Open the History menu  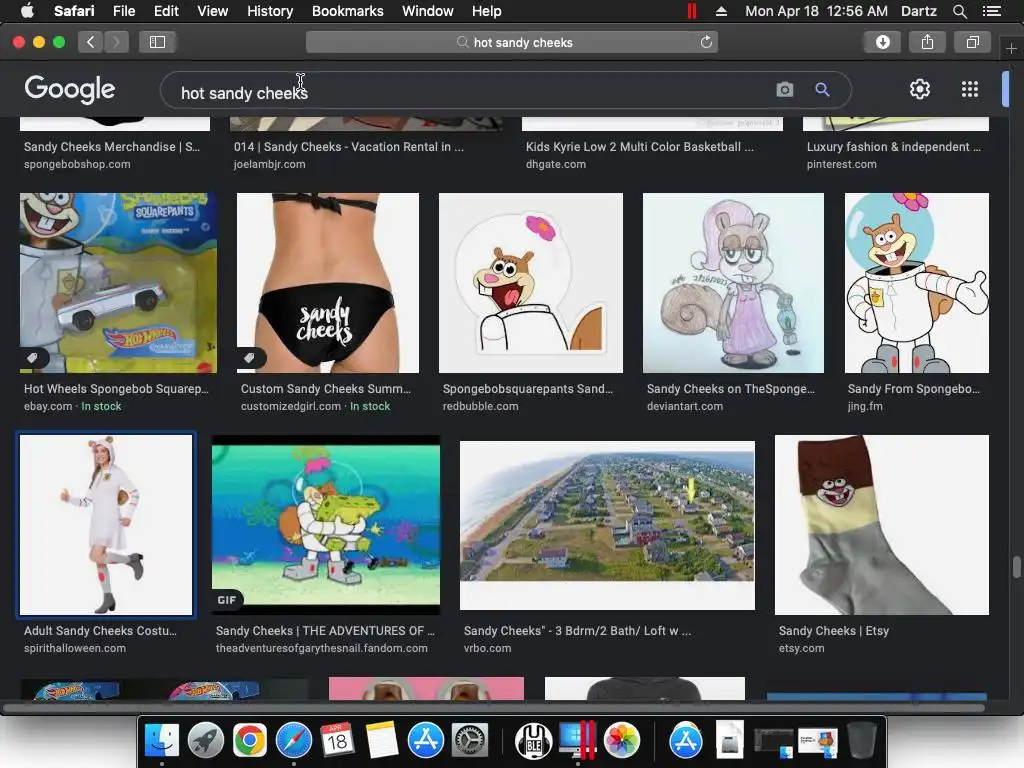[x=270, y=11]
